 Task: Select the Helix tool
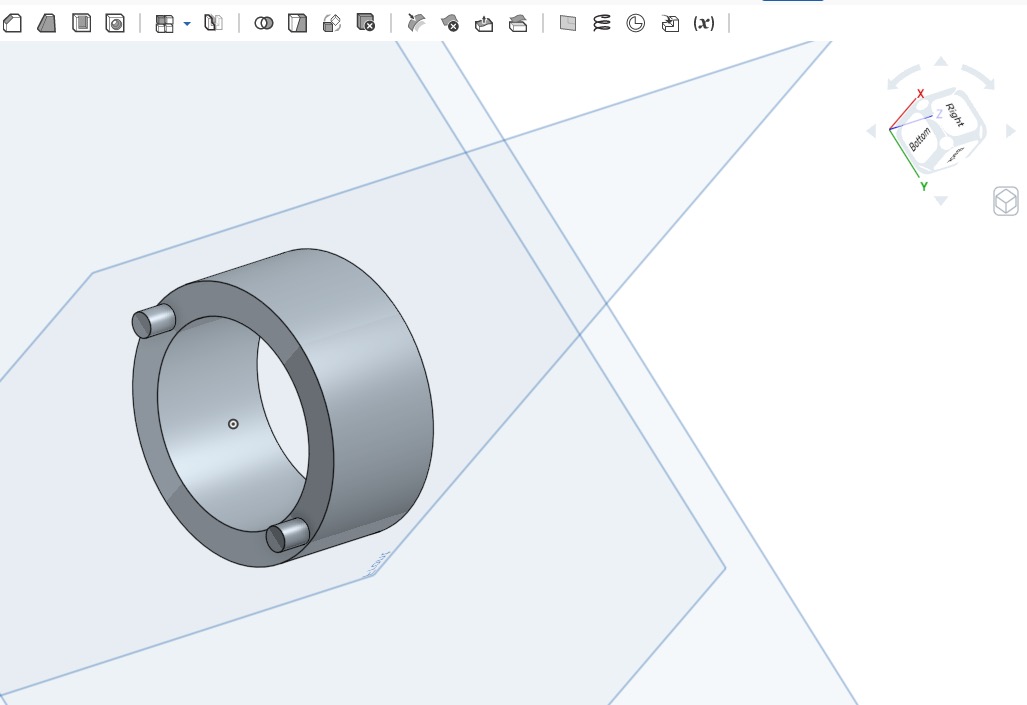(601, 23)
